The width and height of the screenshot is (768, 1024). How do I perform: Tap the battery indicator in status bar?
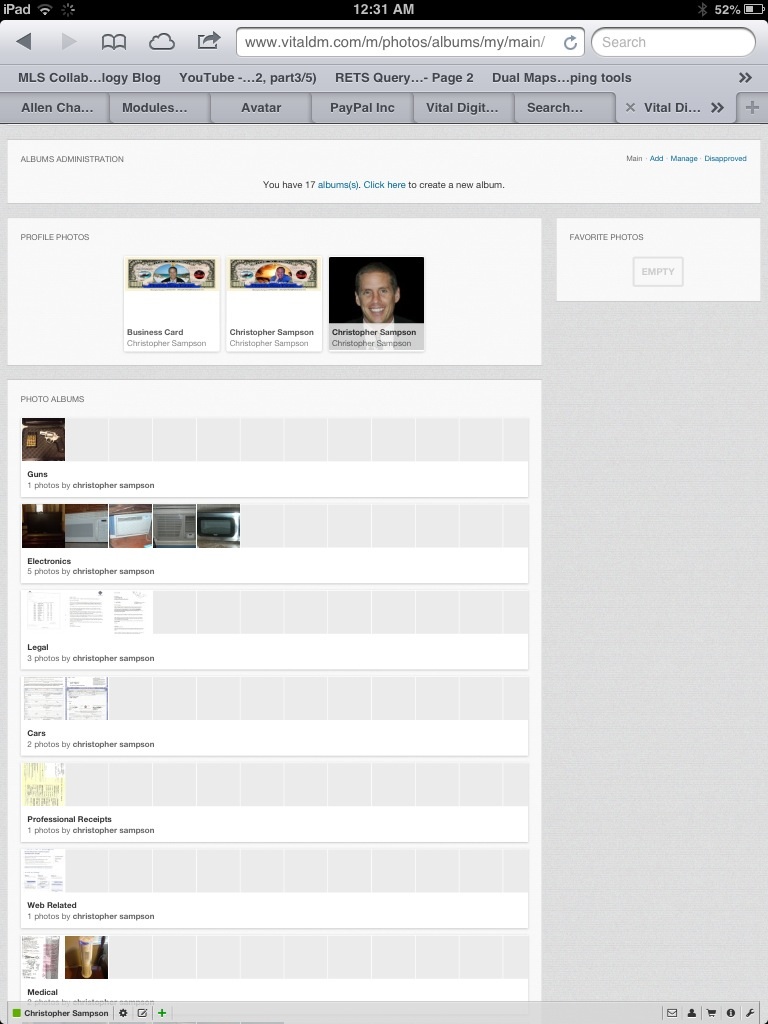pos(753,10)
